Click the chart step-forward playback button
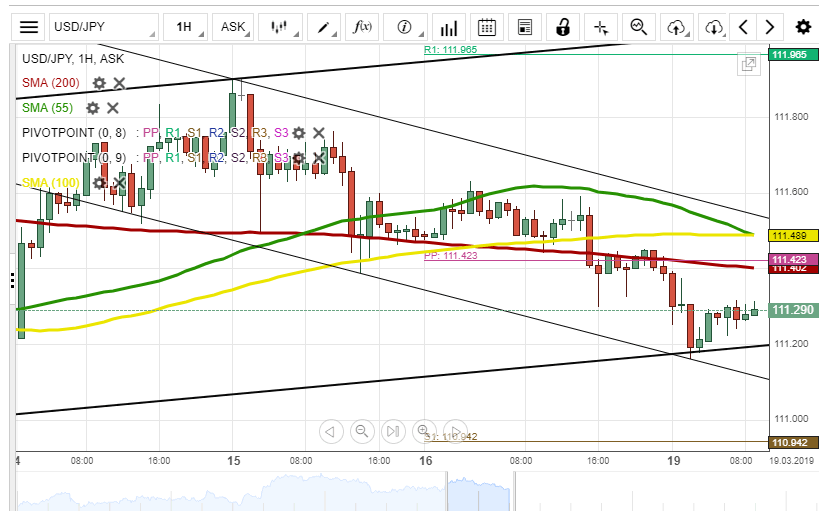Screen dimensions: 827x517 click(455, 432)
